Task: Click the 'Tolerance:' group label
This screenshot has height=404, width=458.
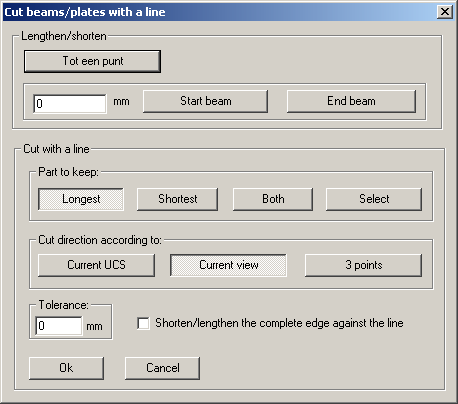Action: pos(63,305)
